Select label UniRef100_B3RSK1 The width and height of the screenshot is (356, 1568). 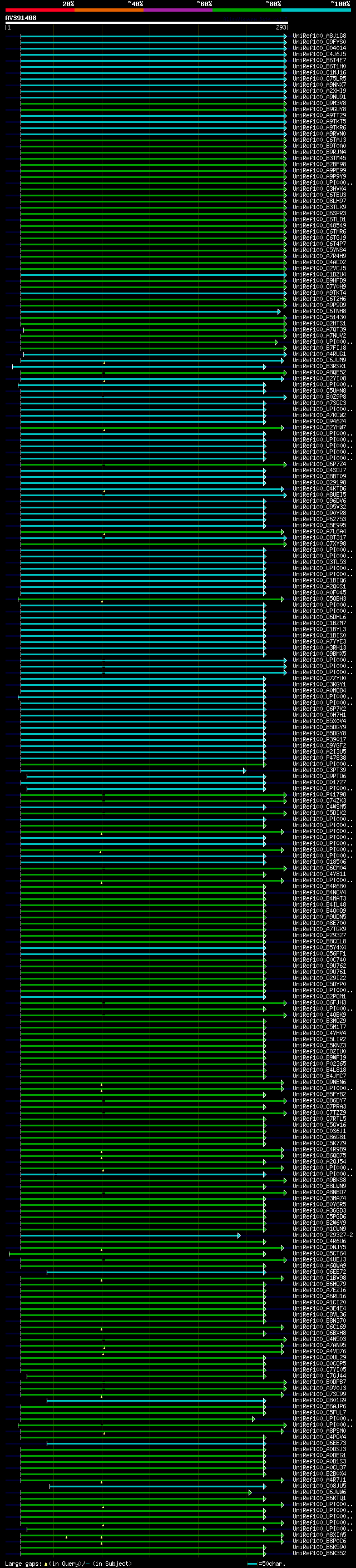tap(319, 366)
